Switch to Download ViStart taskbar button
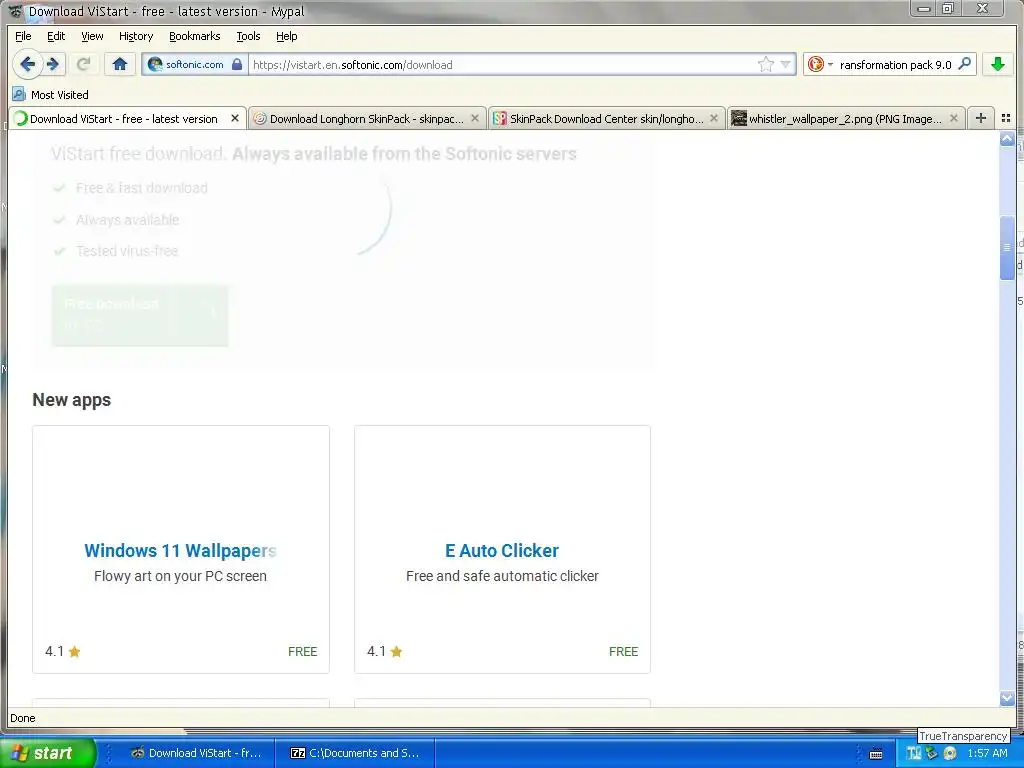The image size is (1024, 768). [x=198, y=753]
